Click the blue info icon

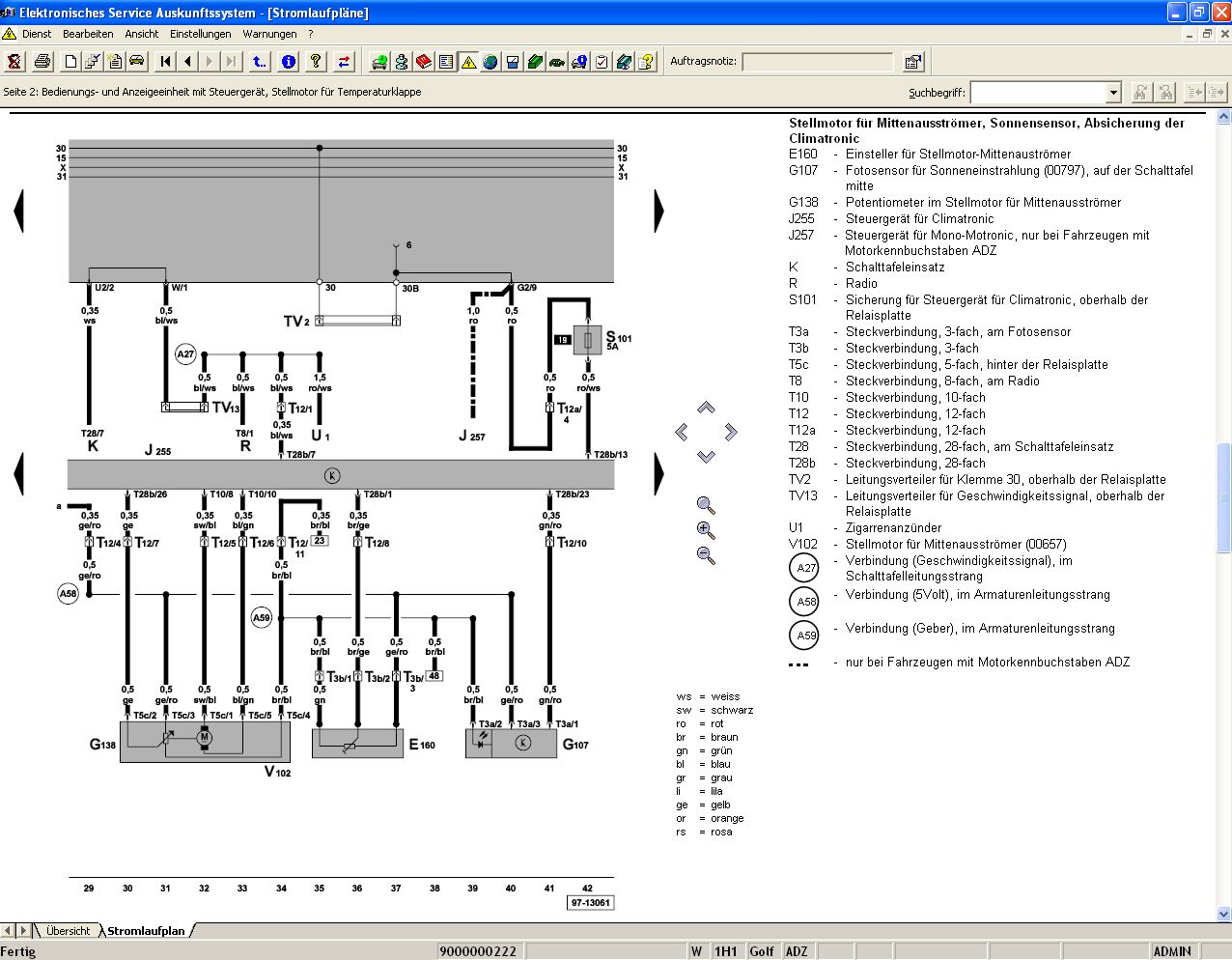(x=288, y=62)
